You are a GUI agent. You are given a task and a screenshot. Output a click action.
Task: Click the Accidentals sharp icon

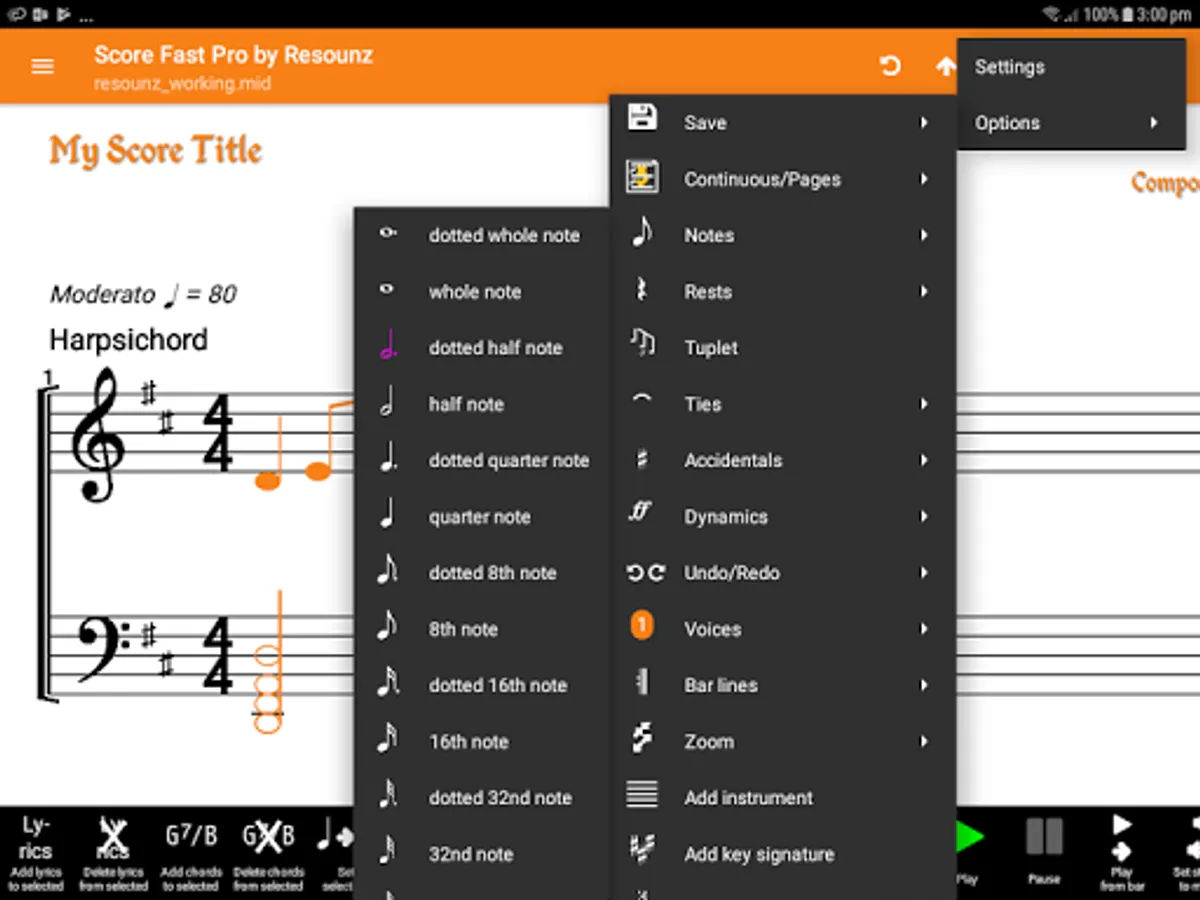(642, 460)
